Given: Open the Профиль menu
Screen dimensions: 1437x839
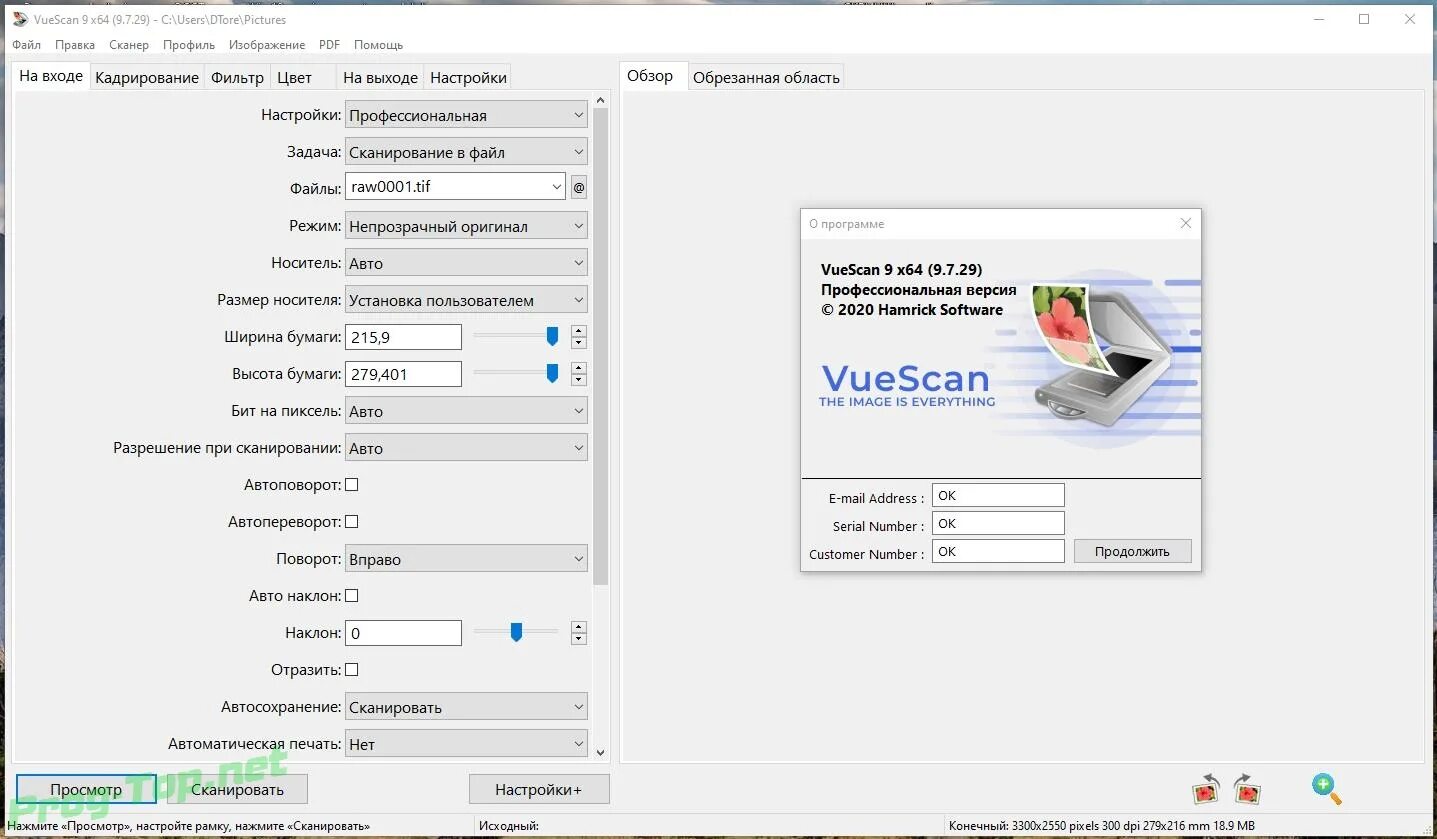Looking at the screenshot, I should (x=189, y=45).
